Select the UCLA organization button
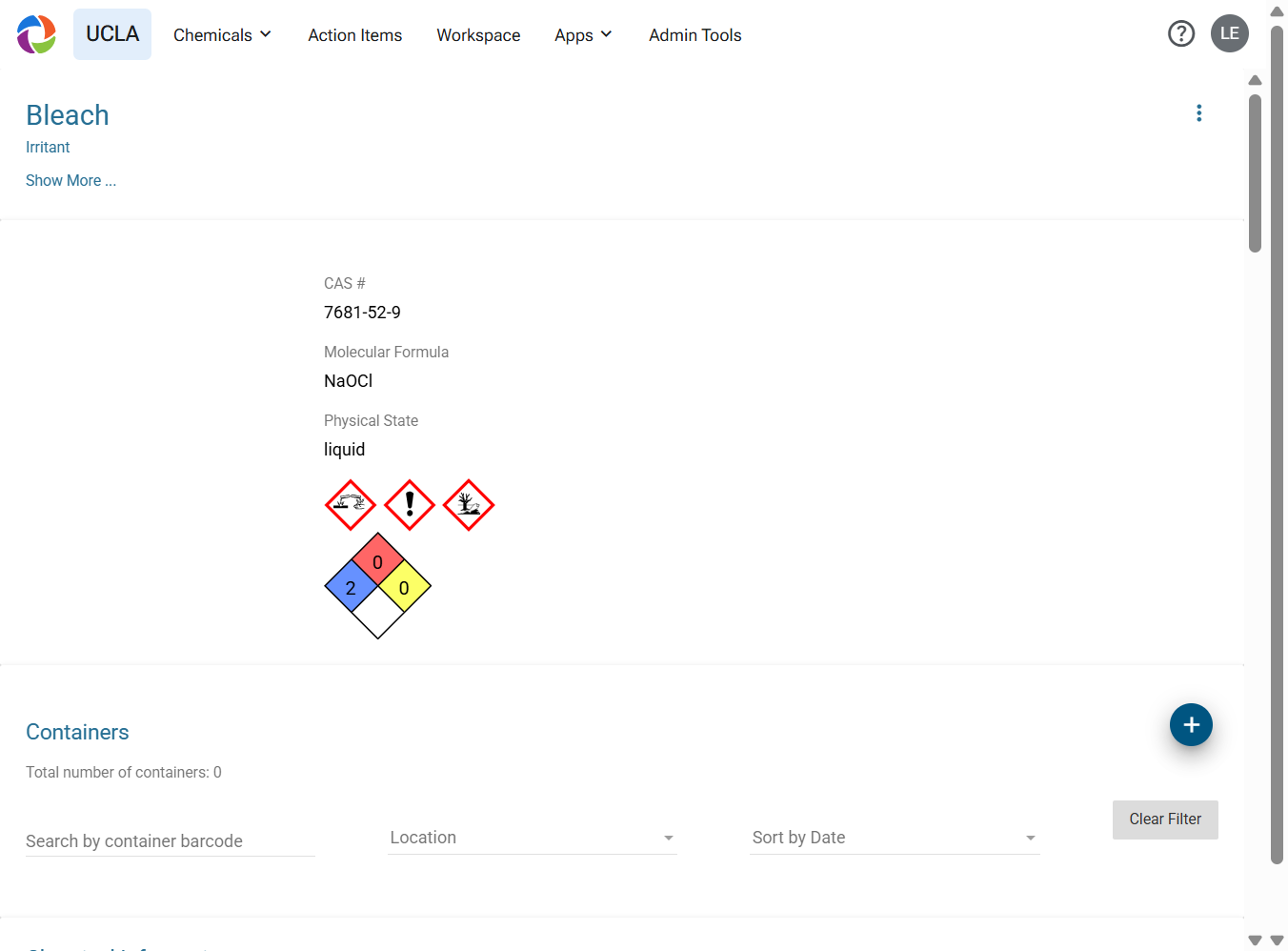 tap(112, 34)
